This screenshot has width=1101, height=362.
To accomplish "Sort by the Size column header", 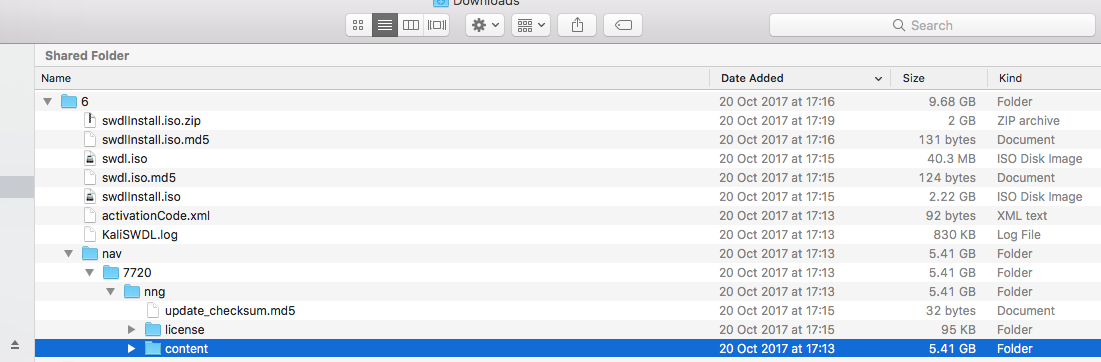I will (x=939, y=79).
